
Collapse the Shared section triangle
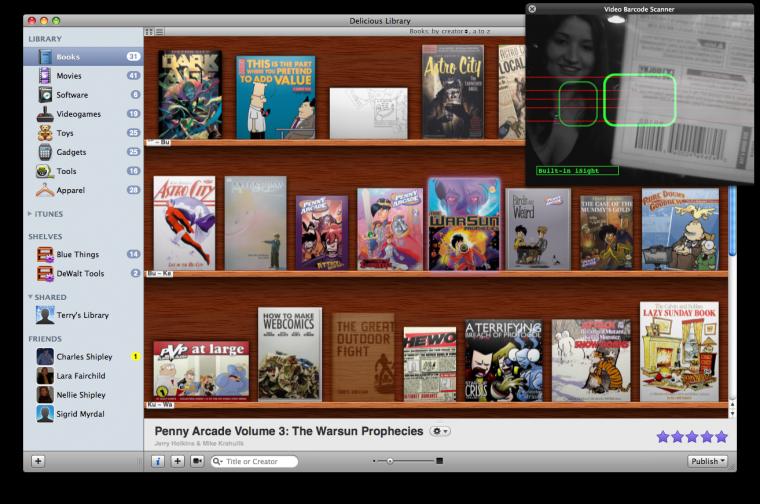tap(30, 297)
